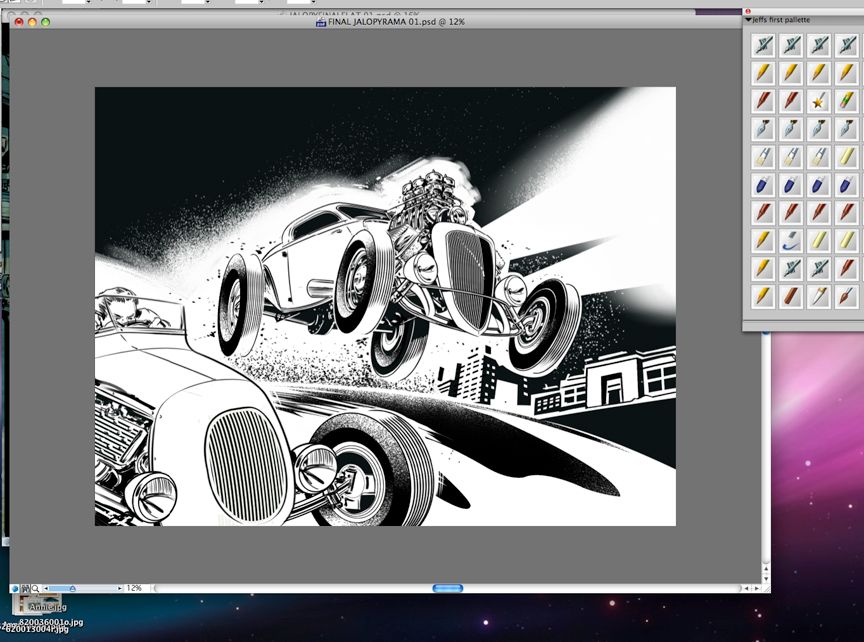Select the first palette knife in the fourth row
Image resolution: width=864 pixels, height=642 pixels.
point(763,129)
